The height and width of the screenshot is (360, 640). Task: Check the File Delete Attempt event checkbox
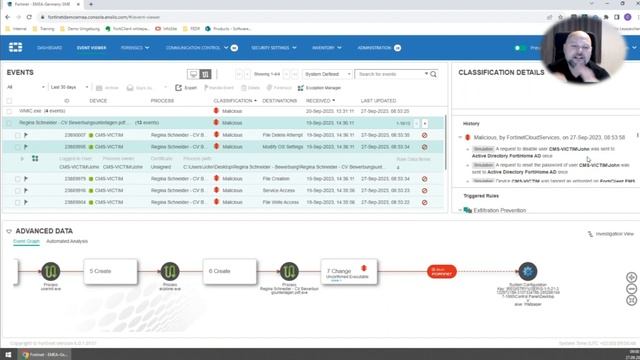pos(18,135)
